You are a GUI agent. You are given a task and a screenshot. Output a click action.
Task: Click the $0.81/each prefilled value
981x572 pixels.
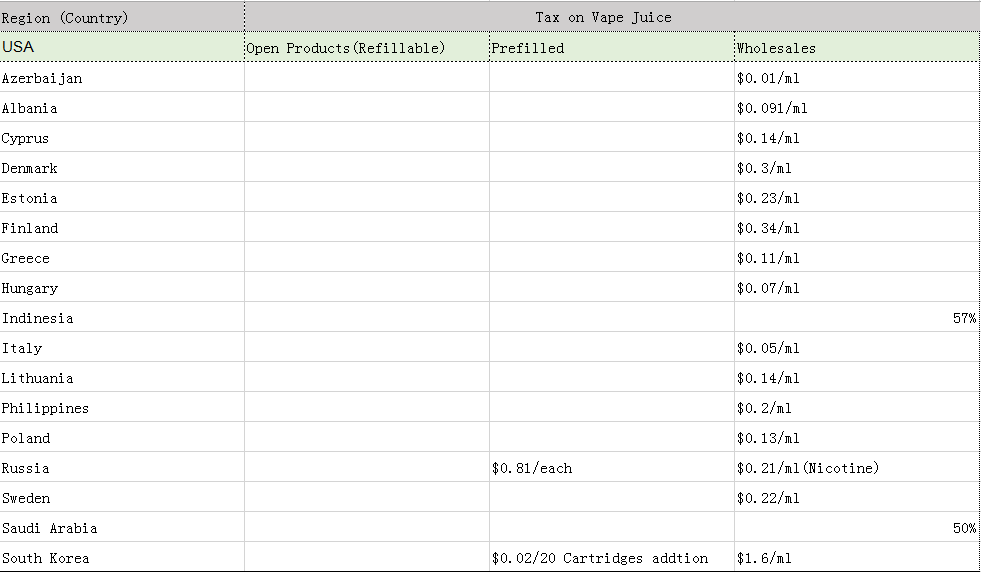pyautogui.click(x=532, y=469)
